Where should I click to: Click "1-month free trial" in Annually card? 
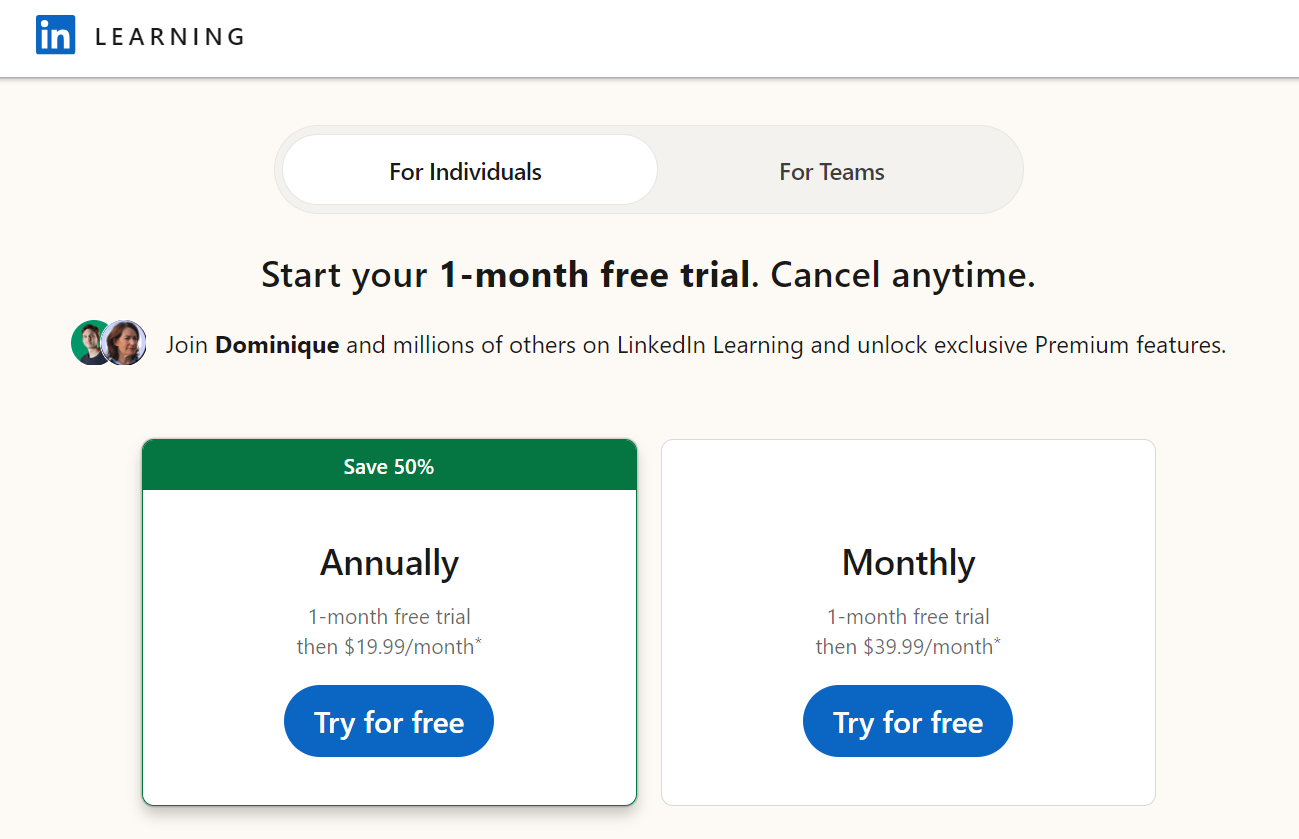(389, 617)
